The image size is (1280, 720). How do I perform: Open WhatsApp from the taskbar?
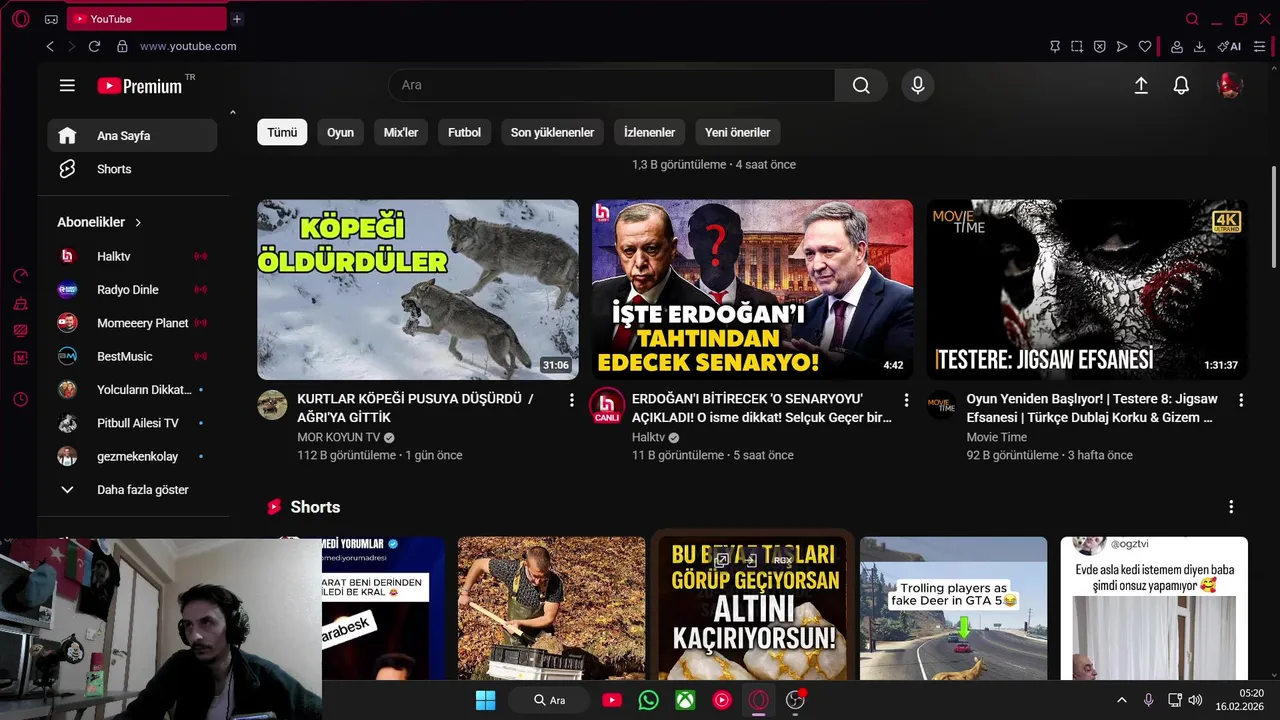click(x=648, y=700)
